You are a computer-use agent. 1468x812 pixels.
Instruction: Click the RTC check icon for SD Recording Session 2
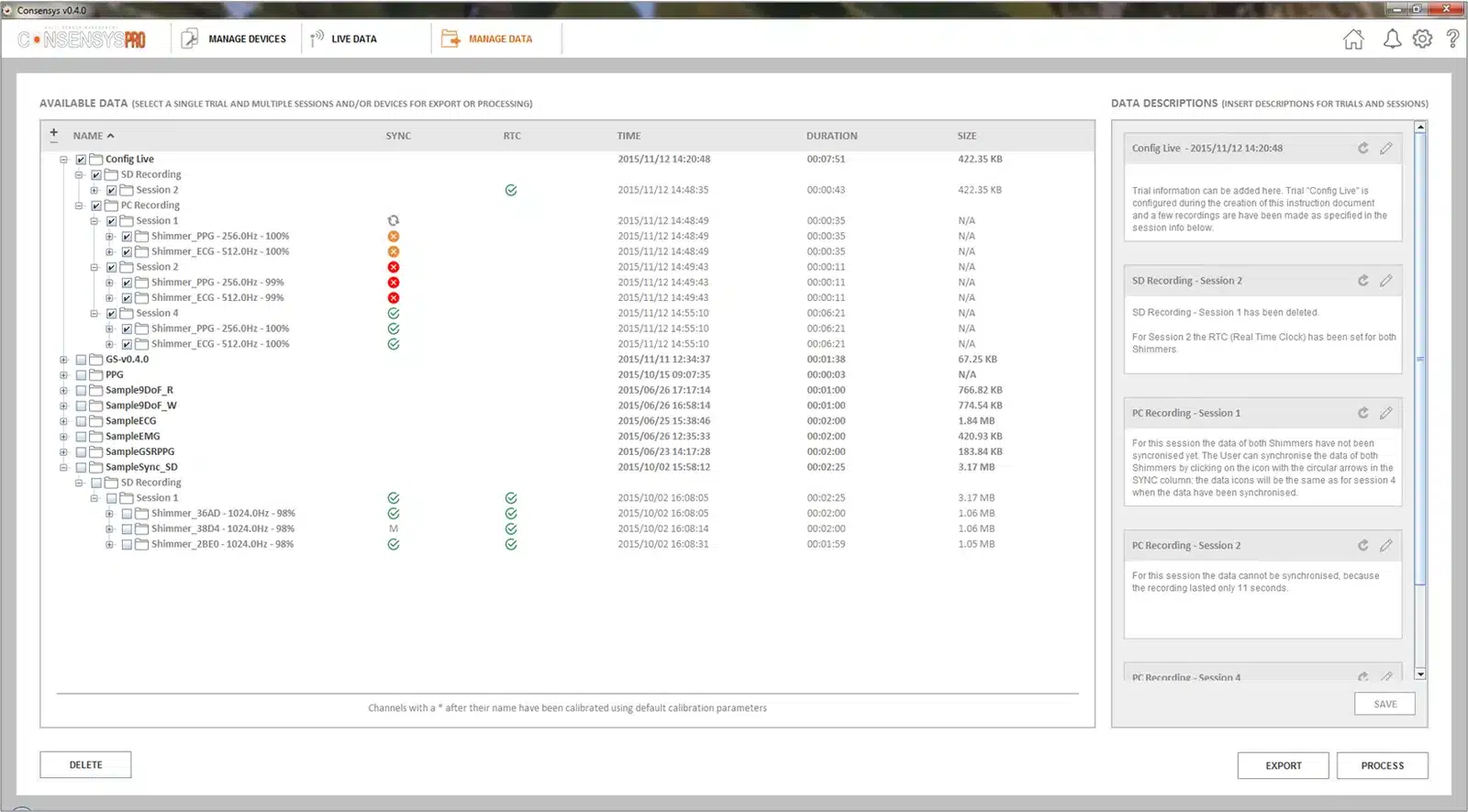[x=511, y=190]
